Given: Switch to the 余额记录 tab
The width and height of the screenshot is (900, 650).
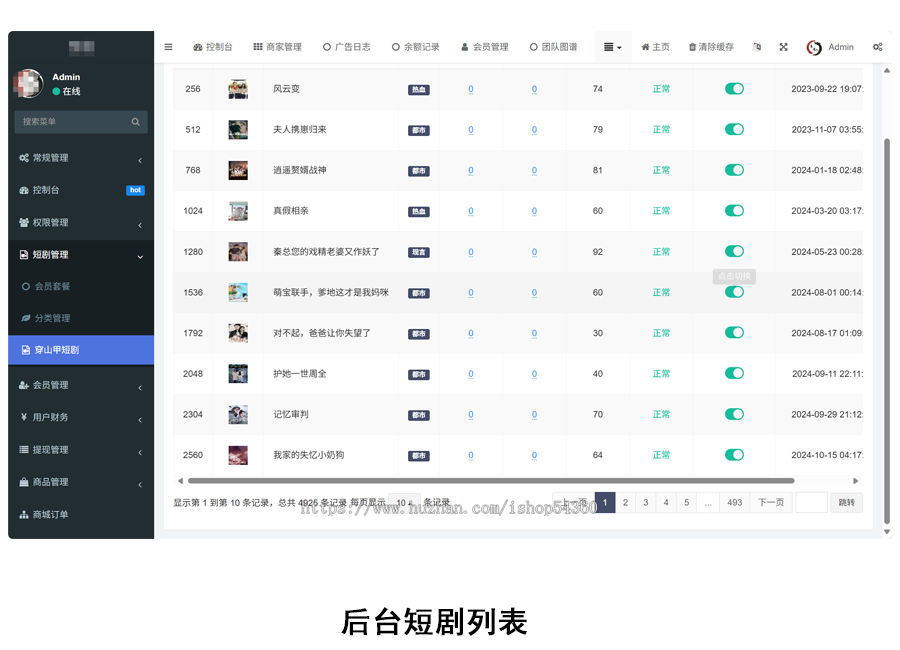Looking at the screenshot, I should tap(416, 47).
